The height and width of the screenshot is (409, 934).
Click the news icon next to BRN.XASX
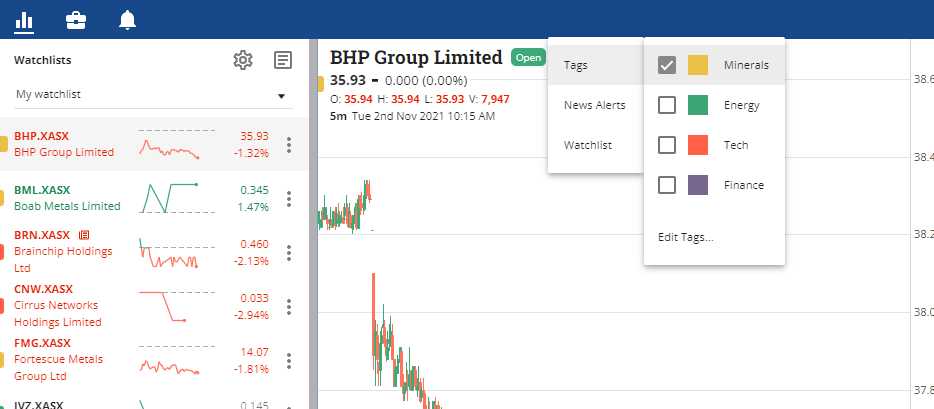click(x=83, y=235)
